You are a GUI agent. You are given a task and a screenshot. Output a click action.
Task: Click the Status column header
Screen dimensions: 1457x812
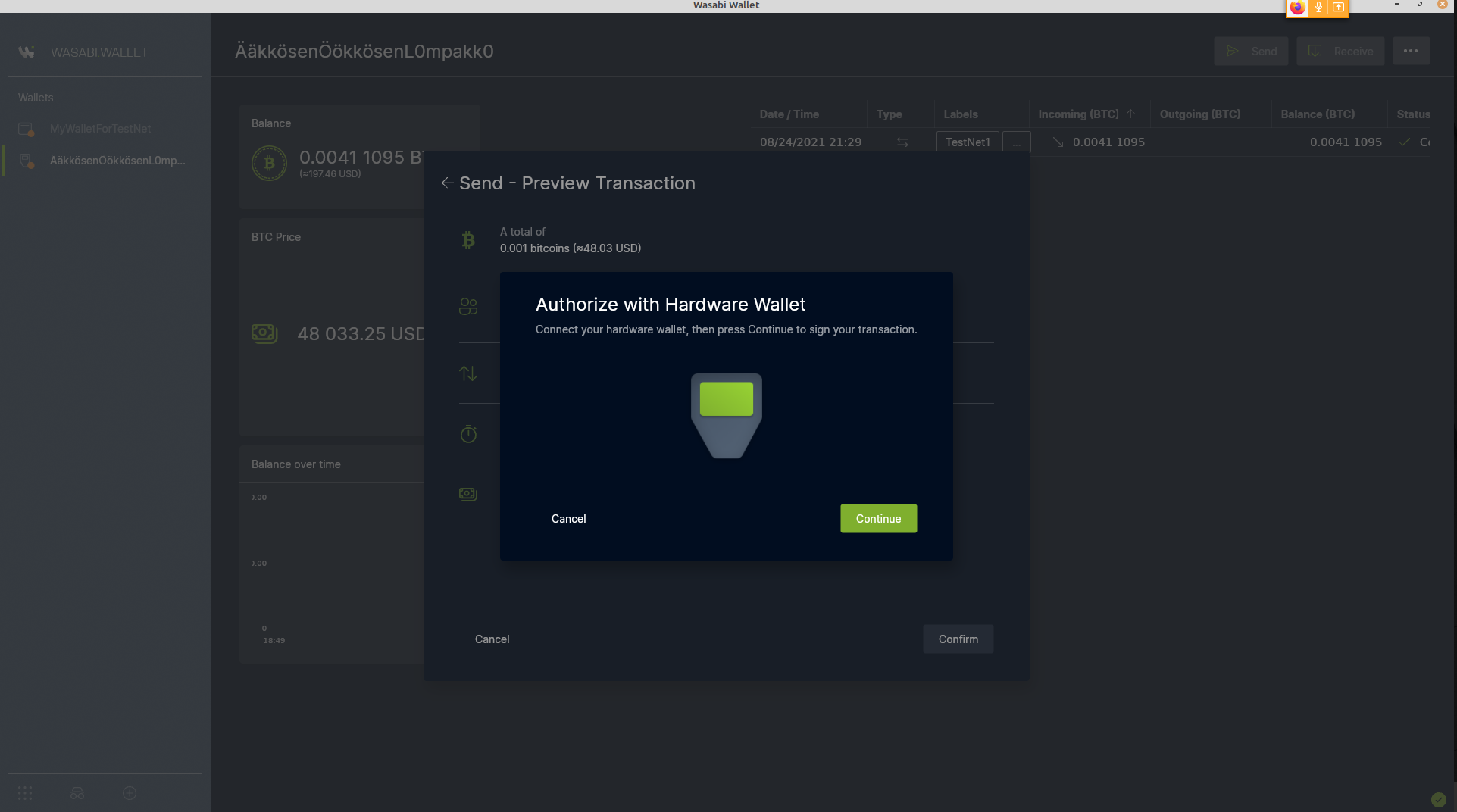tap(1413, 114)
